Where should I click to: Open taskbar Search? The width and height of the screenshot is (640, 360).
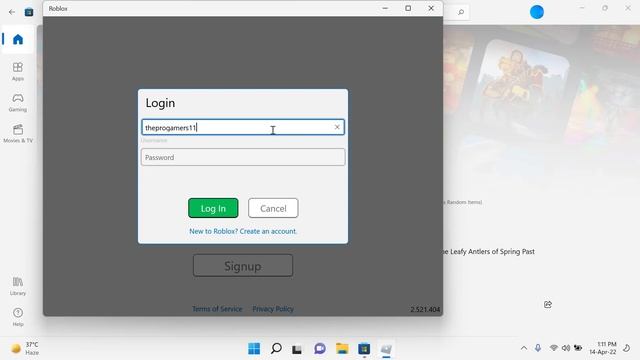click(276, 349)
